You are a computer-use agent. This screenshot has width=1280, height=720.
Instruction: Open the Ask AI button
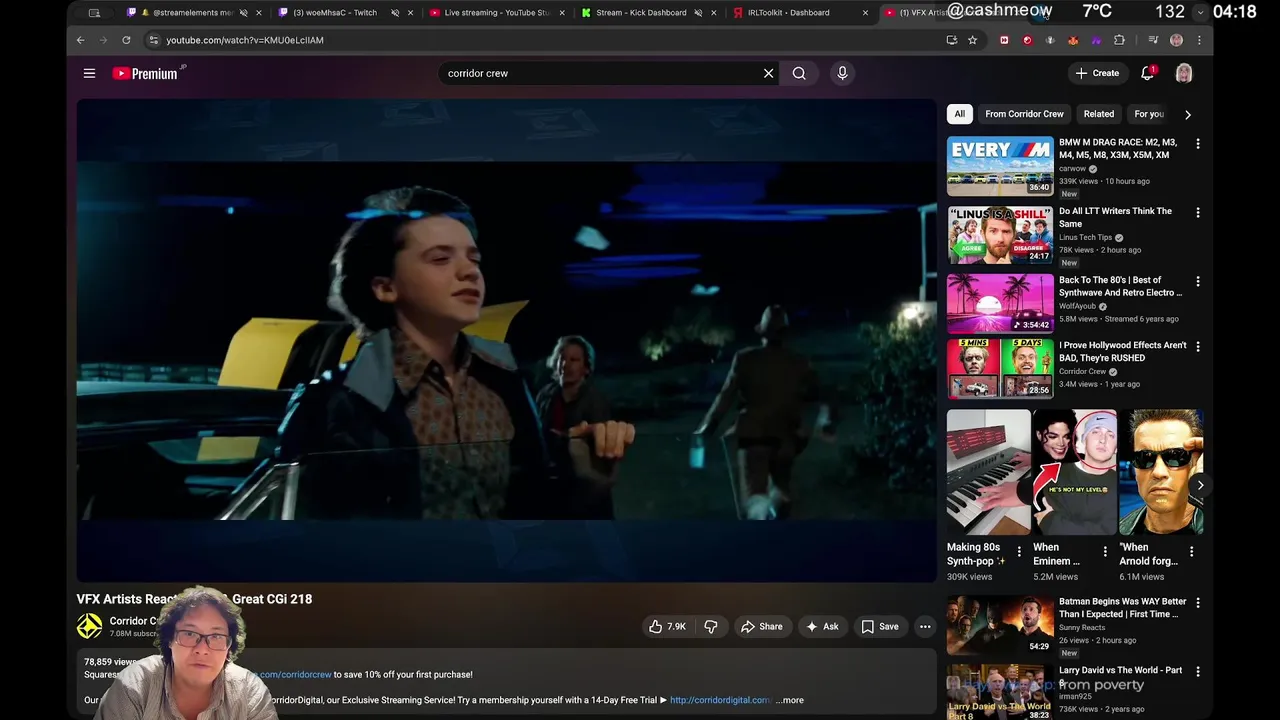click(822, 626)
